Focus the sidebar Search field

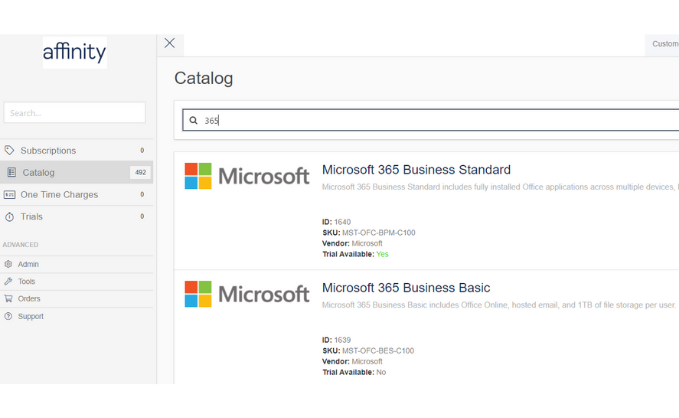74,113
